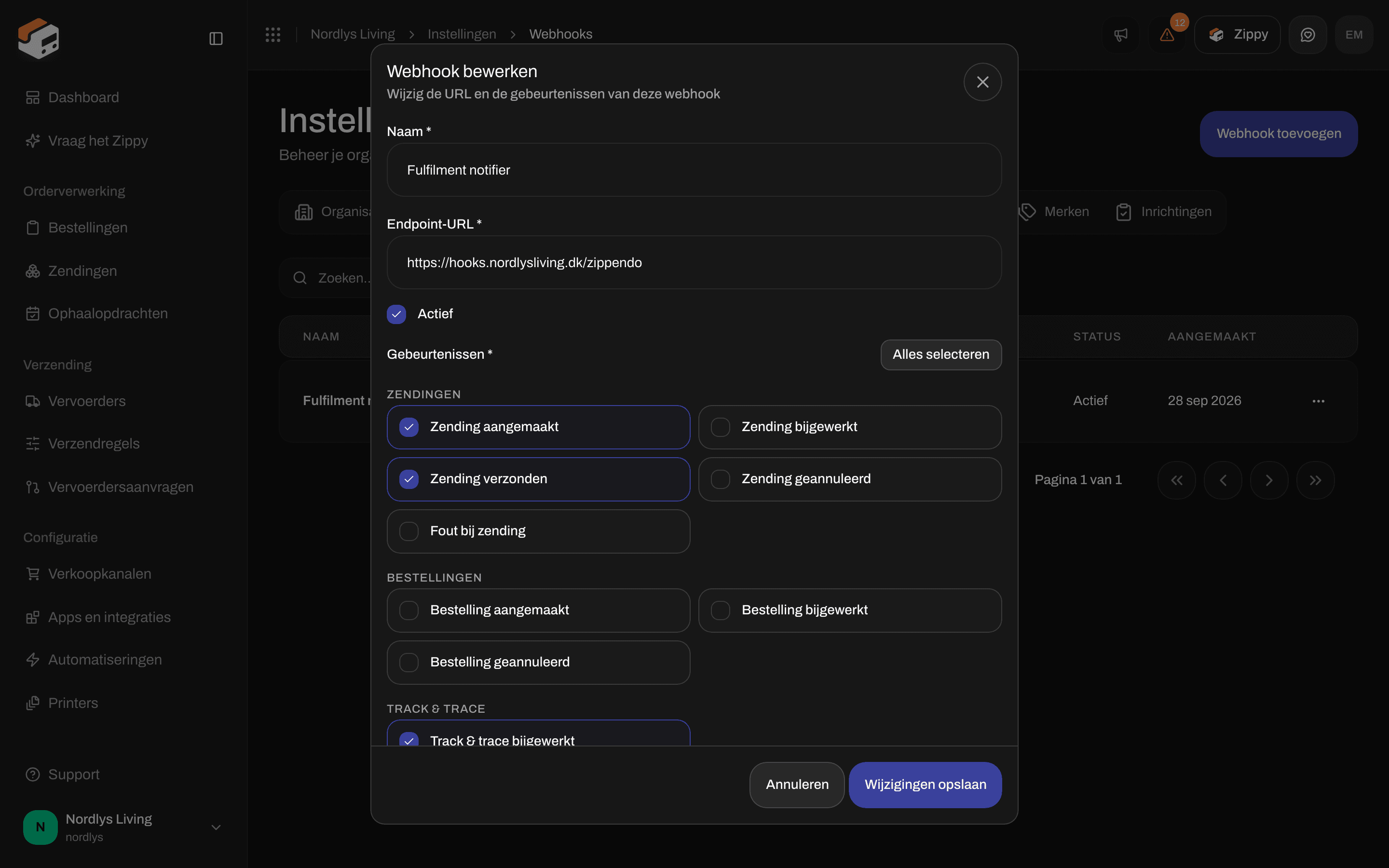
Task: Click the Naam input field
Action: click(694, 170)
